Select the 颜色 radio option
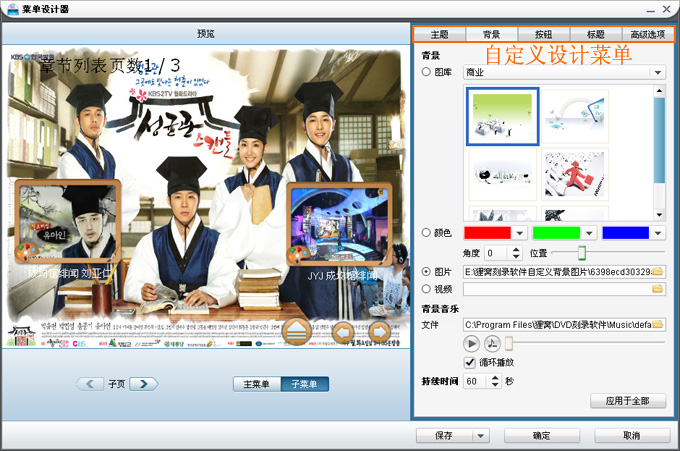 (426, 233)
